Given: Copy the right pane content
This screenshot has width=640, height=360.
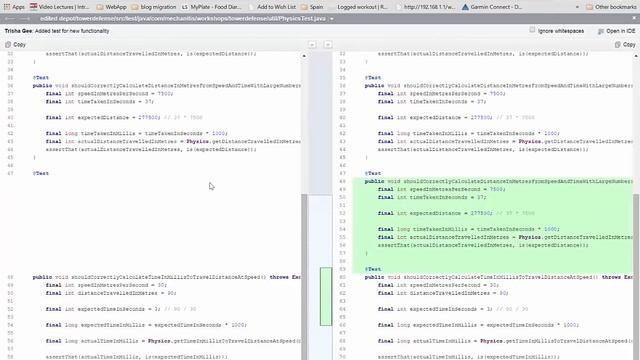Looking at the screenshot, I should [x=625, y=44].
